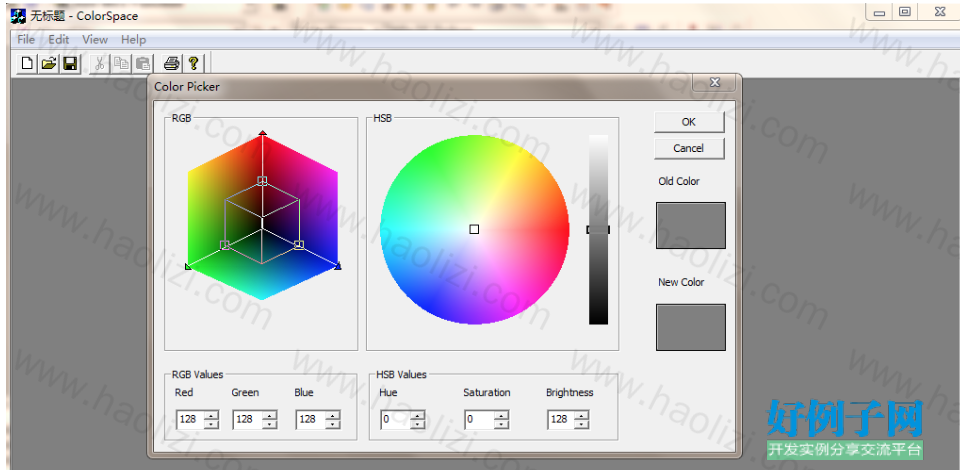
Task: Increase the Brightness value with up arrow
Action: click(x=582, y=415)
